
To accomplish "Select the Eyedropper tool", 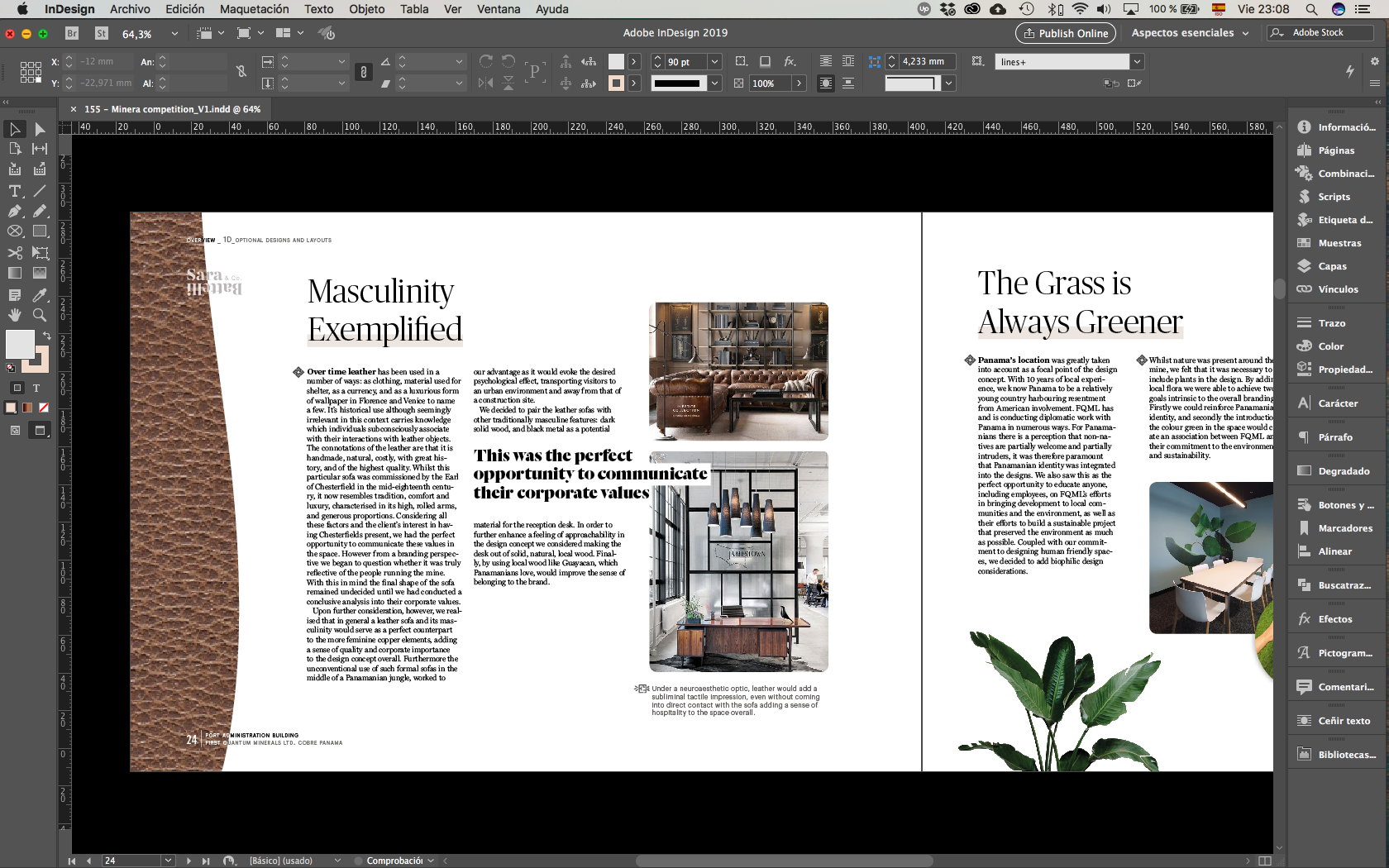I will tap(40, 295).
